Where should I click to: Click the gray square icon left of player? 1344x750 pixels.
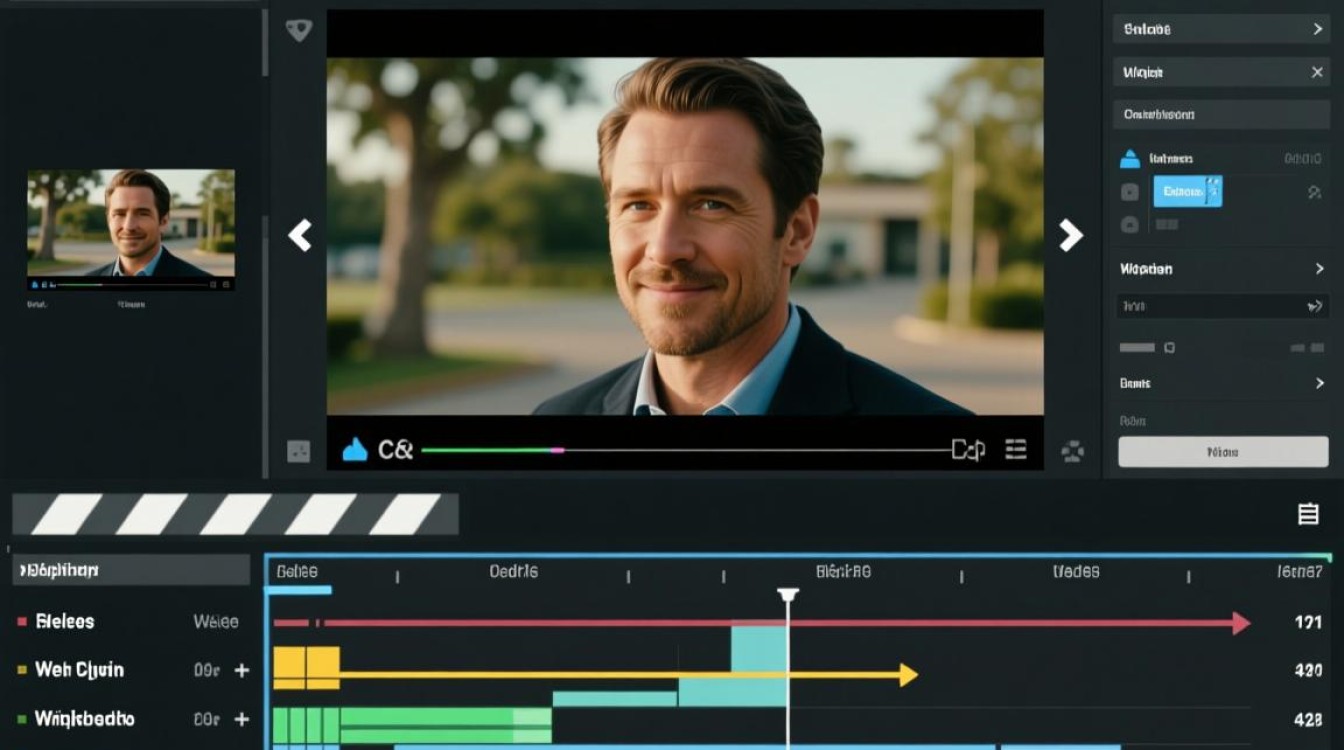(298, 451)
